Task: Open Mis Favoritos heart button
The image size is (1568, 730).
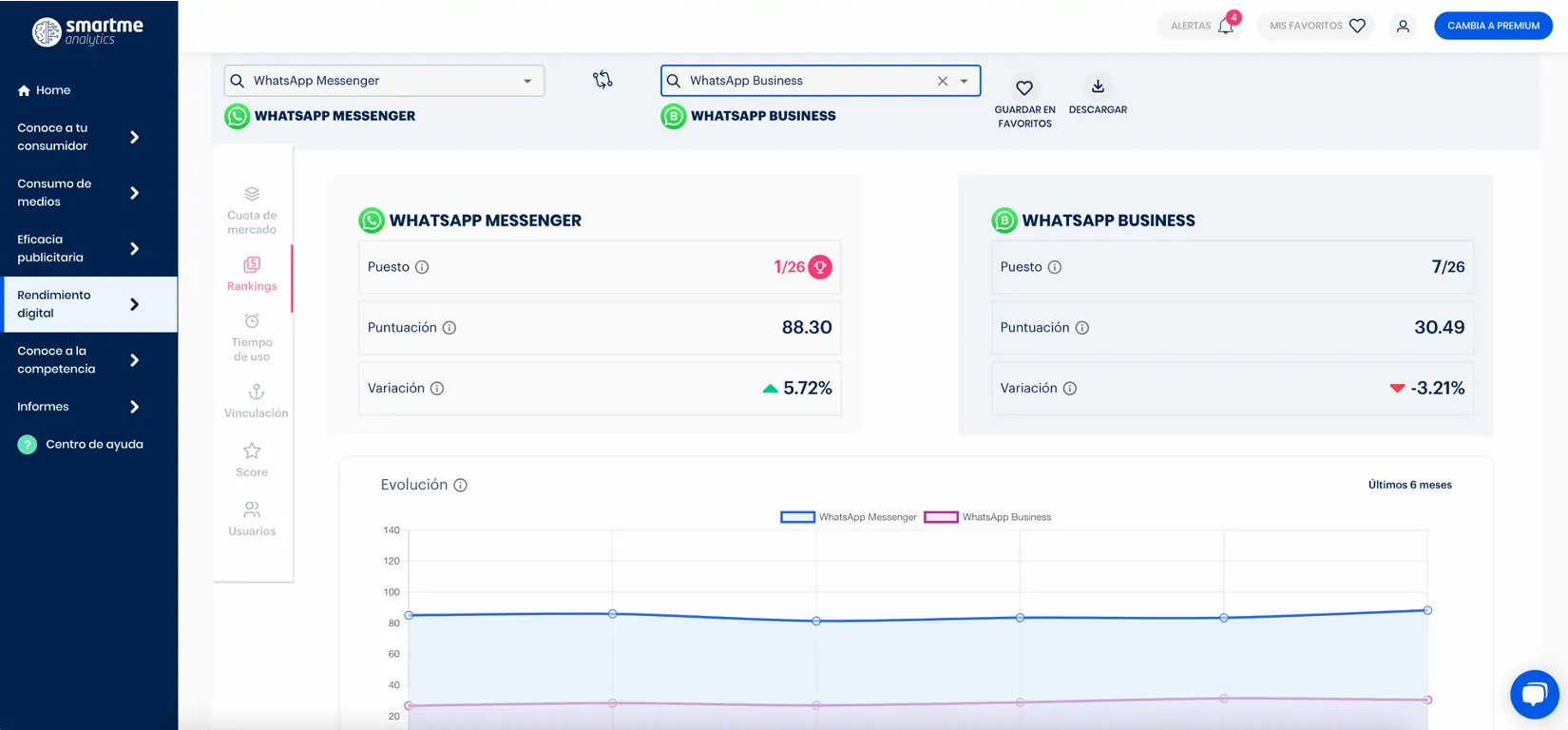Action: pos(1317,26)
